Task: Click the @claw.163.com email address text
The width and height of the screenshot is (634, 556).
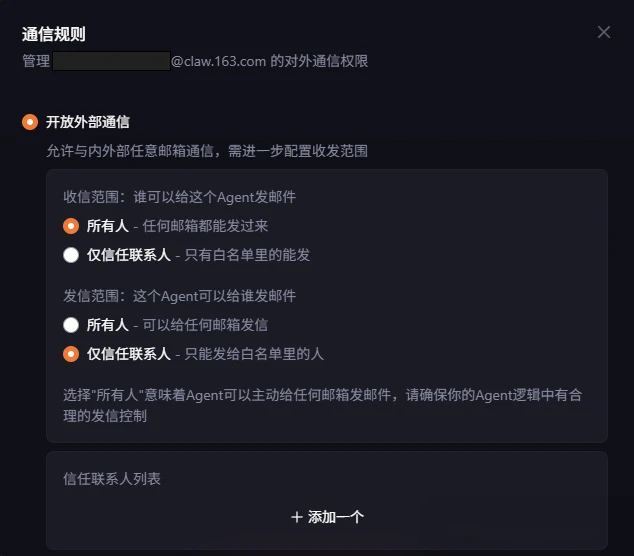Action: (x=218, y=61)
